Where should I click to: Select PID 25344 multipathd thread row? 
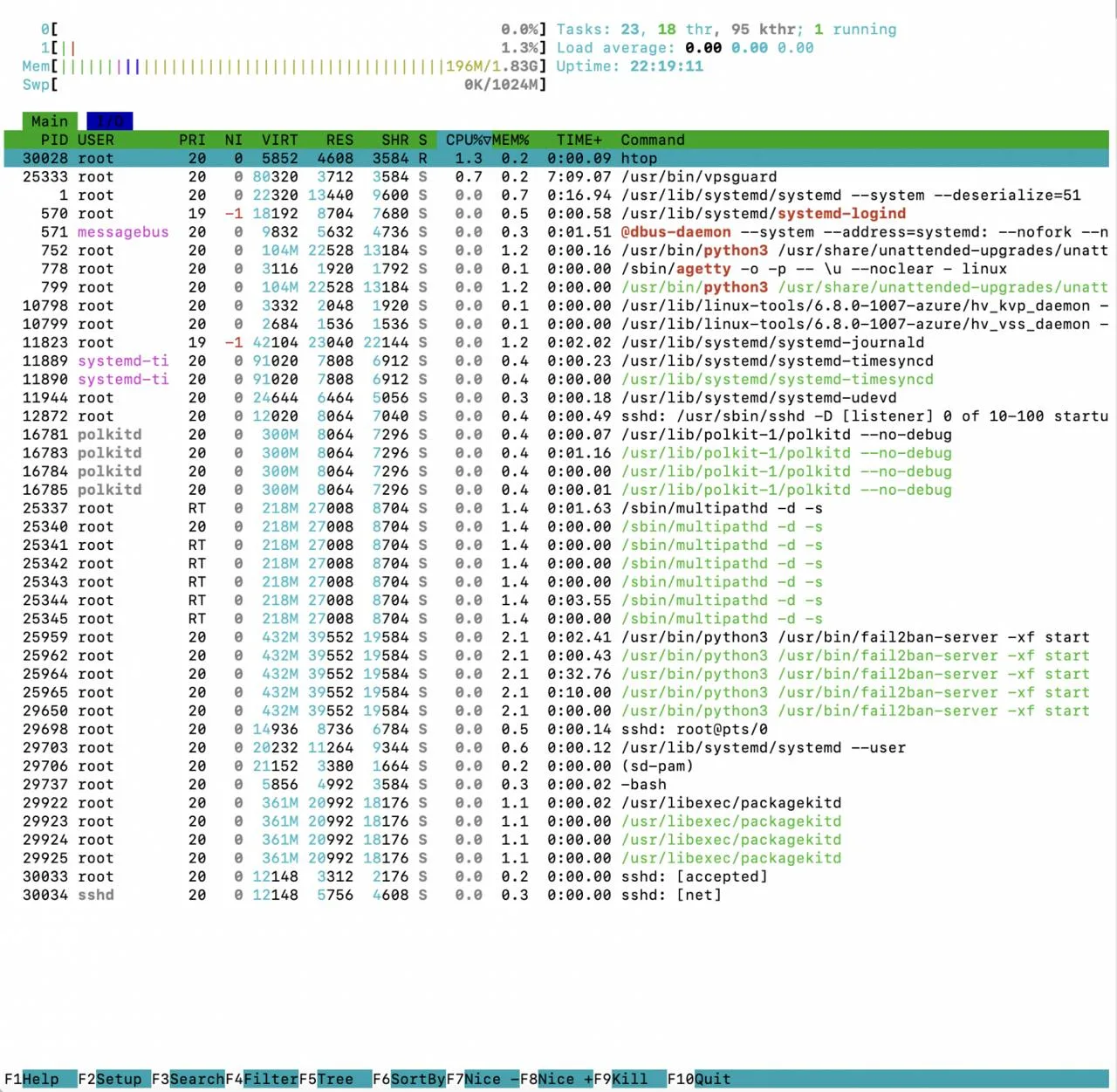[557, 600]
